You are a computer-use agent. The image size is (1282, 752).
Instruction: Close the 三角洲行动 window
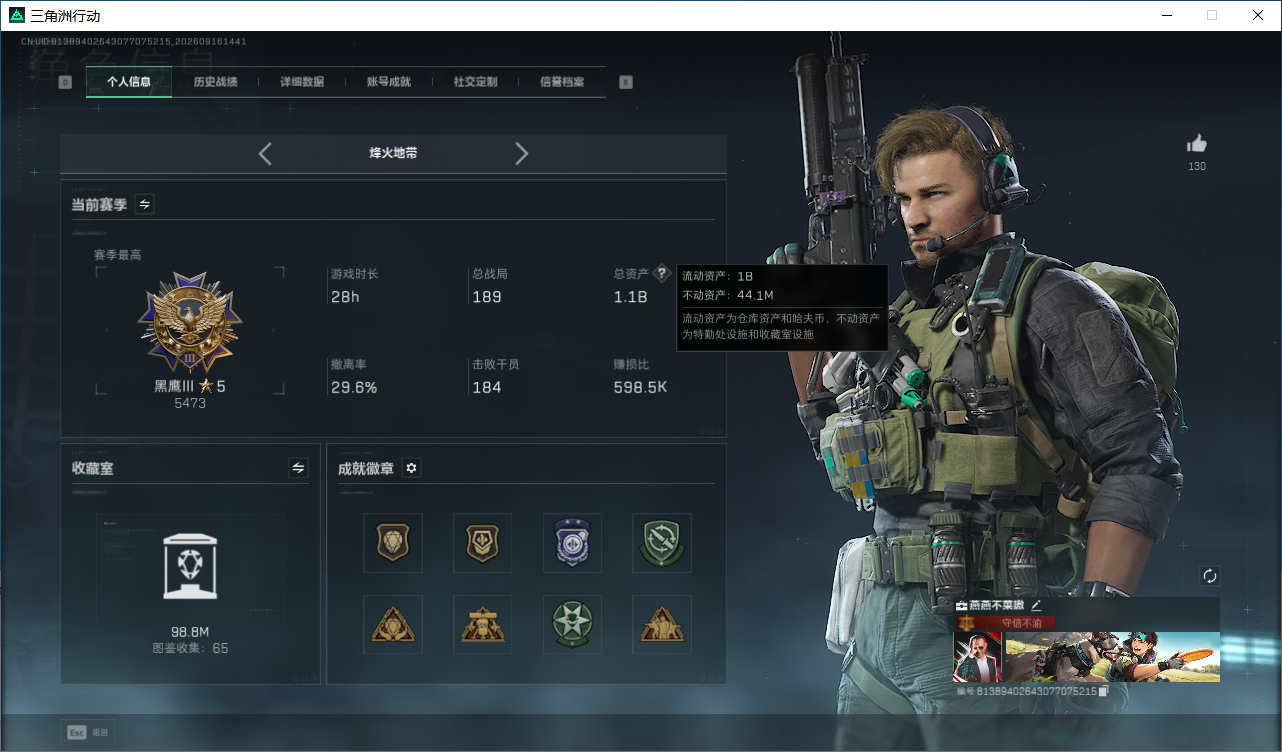1258,15
